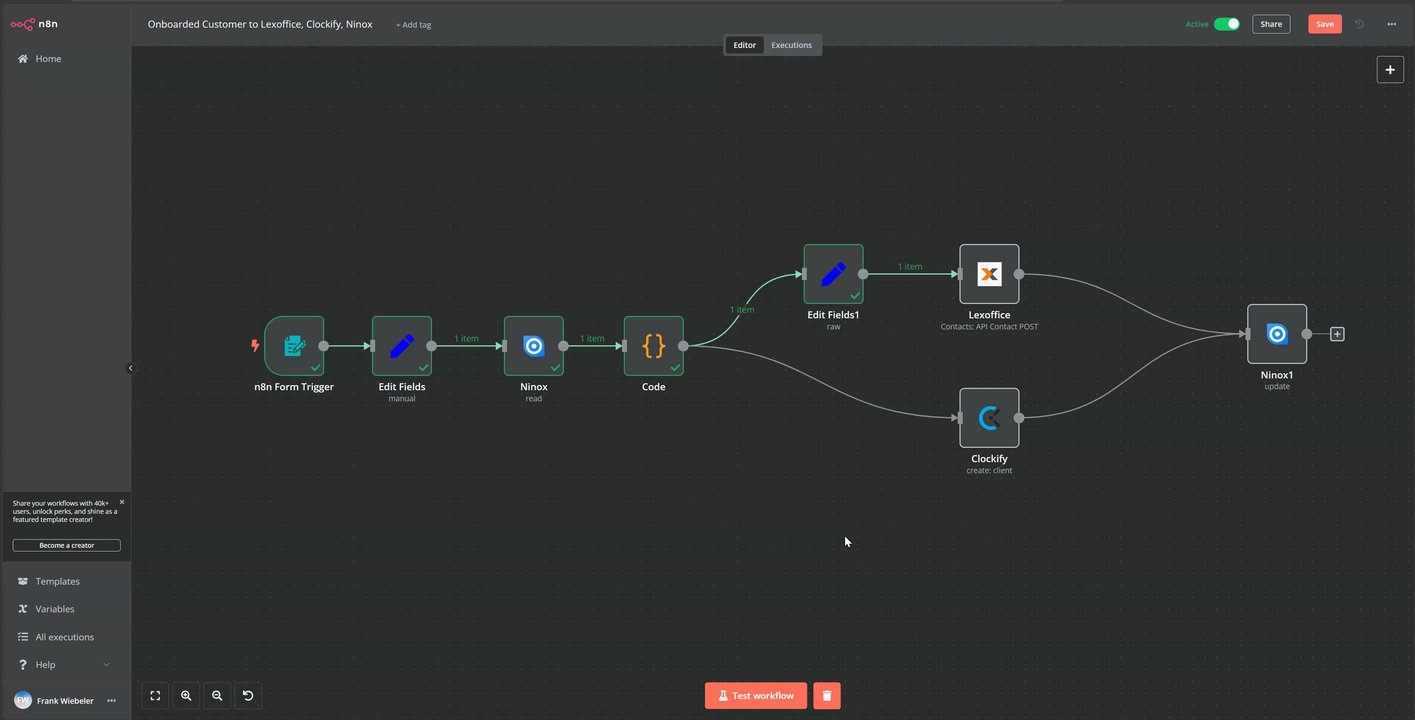This screenshot has width=1415, height=720.
Task: Click the Code node output connector
Action: [x=683, y=346]
